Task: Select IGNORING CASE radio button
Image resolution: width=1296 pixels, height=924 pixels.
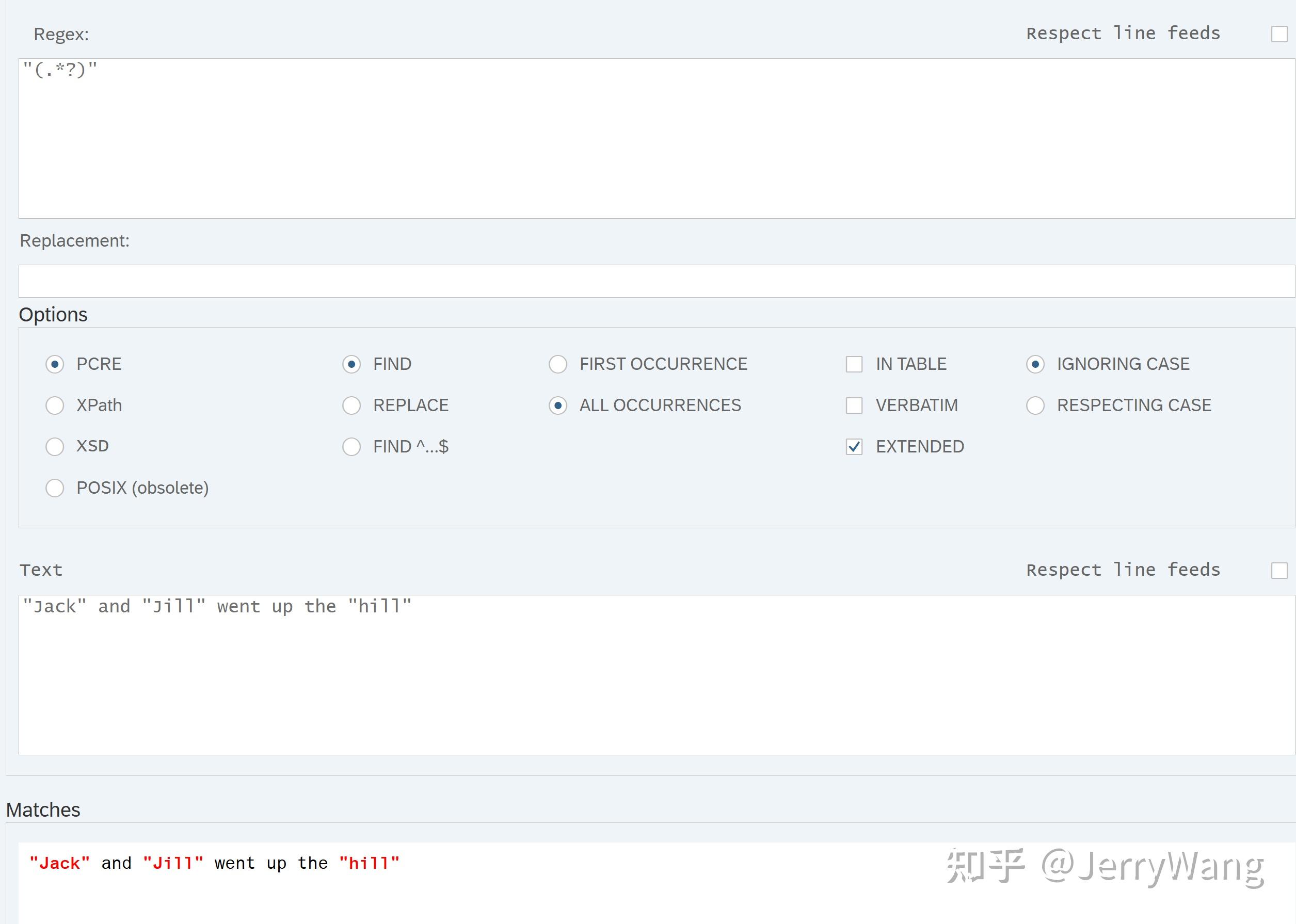Action: [1035, 364]
